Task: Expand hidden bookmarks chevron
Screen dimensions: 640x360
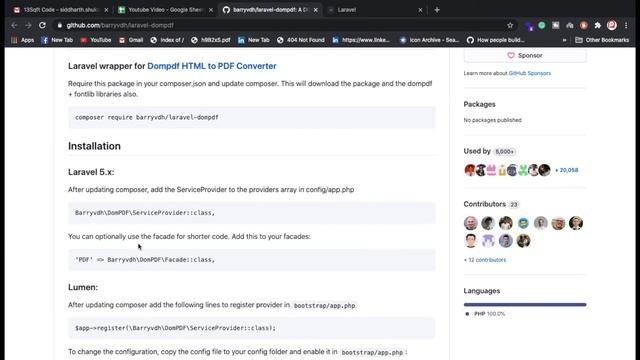Action: point(564,40)
